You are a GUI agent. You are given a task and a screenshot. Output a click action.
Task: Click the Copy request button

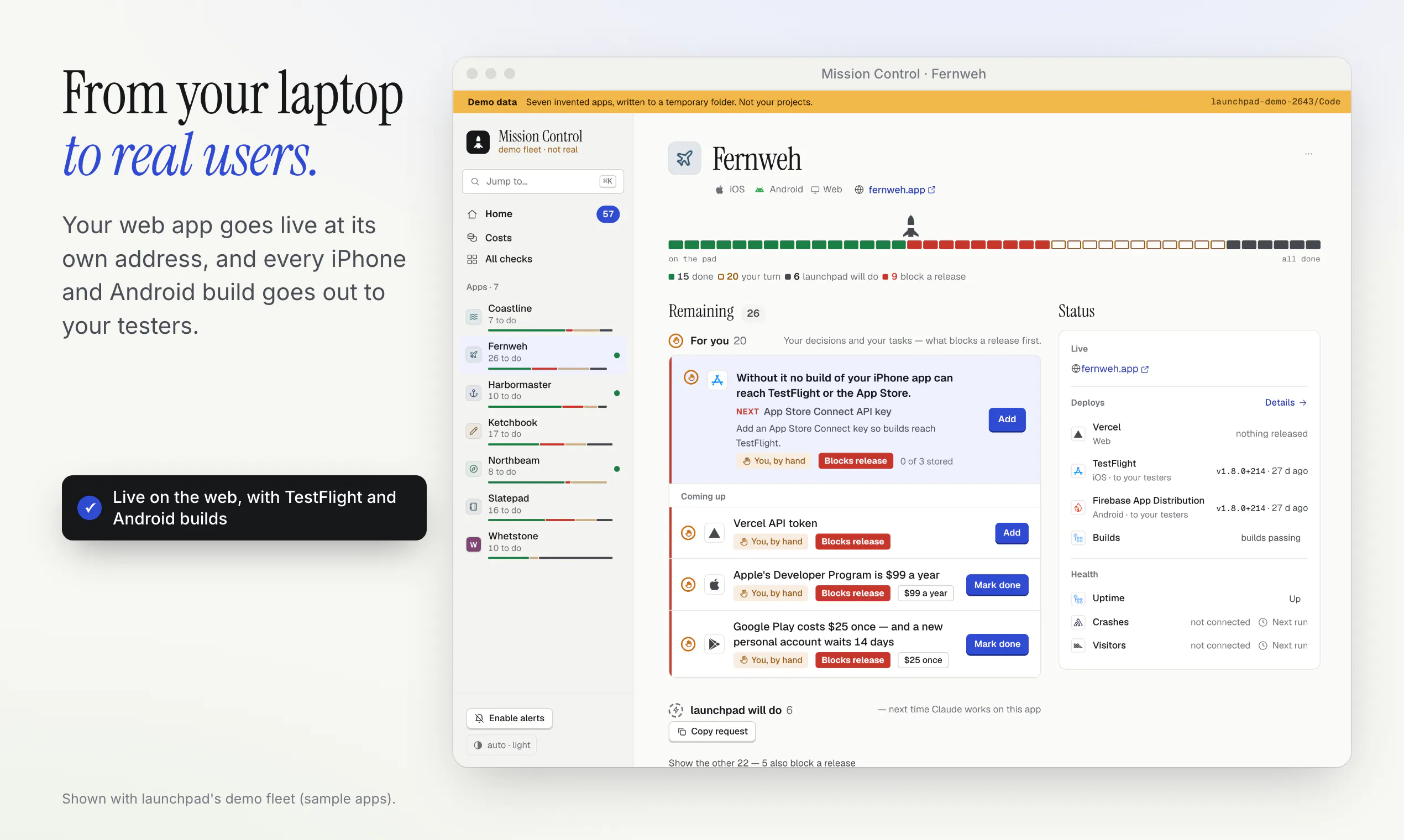[712, 731]
